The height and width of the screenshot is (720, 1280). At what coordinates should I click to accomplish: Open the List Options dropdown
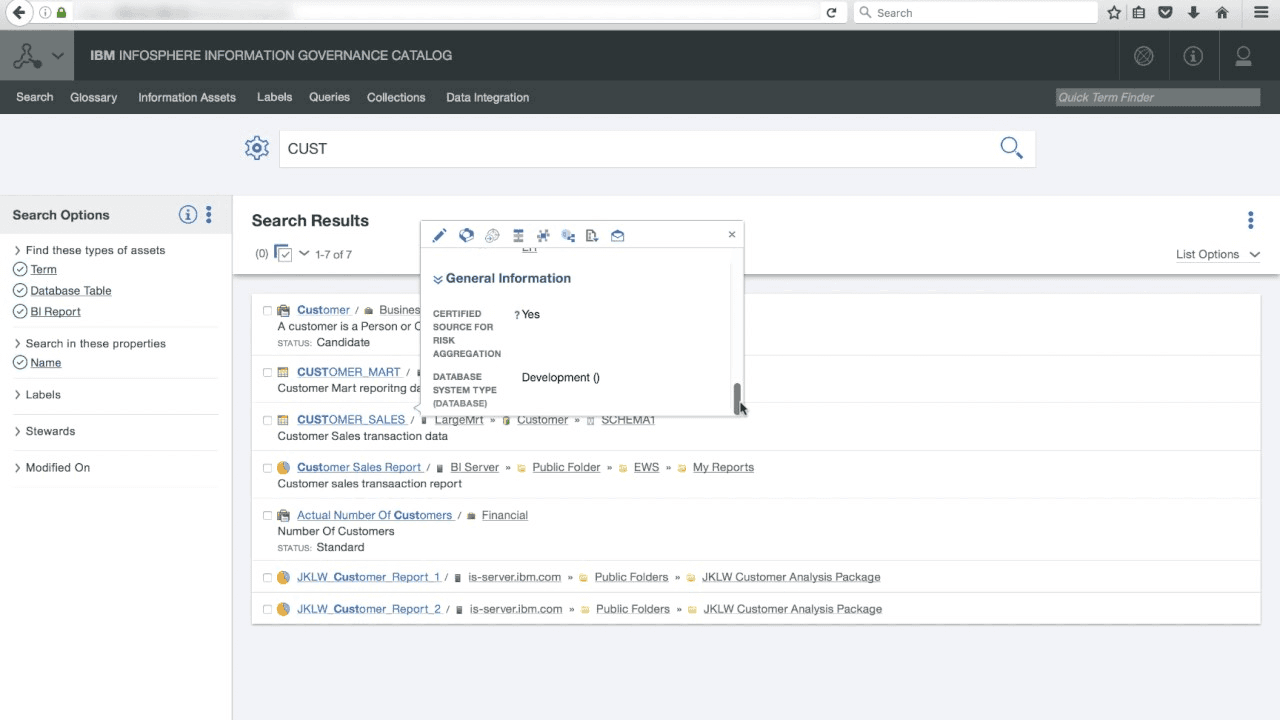1217,254
